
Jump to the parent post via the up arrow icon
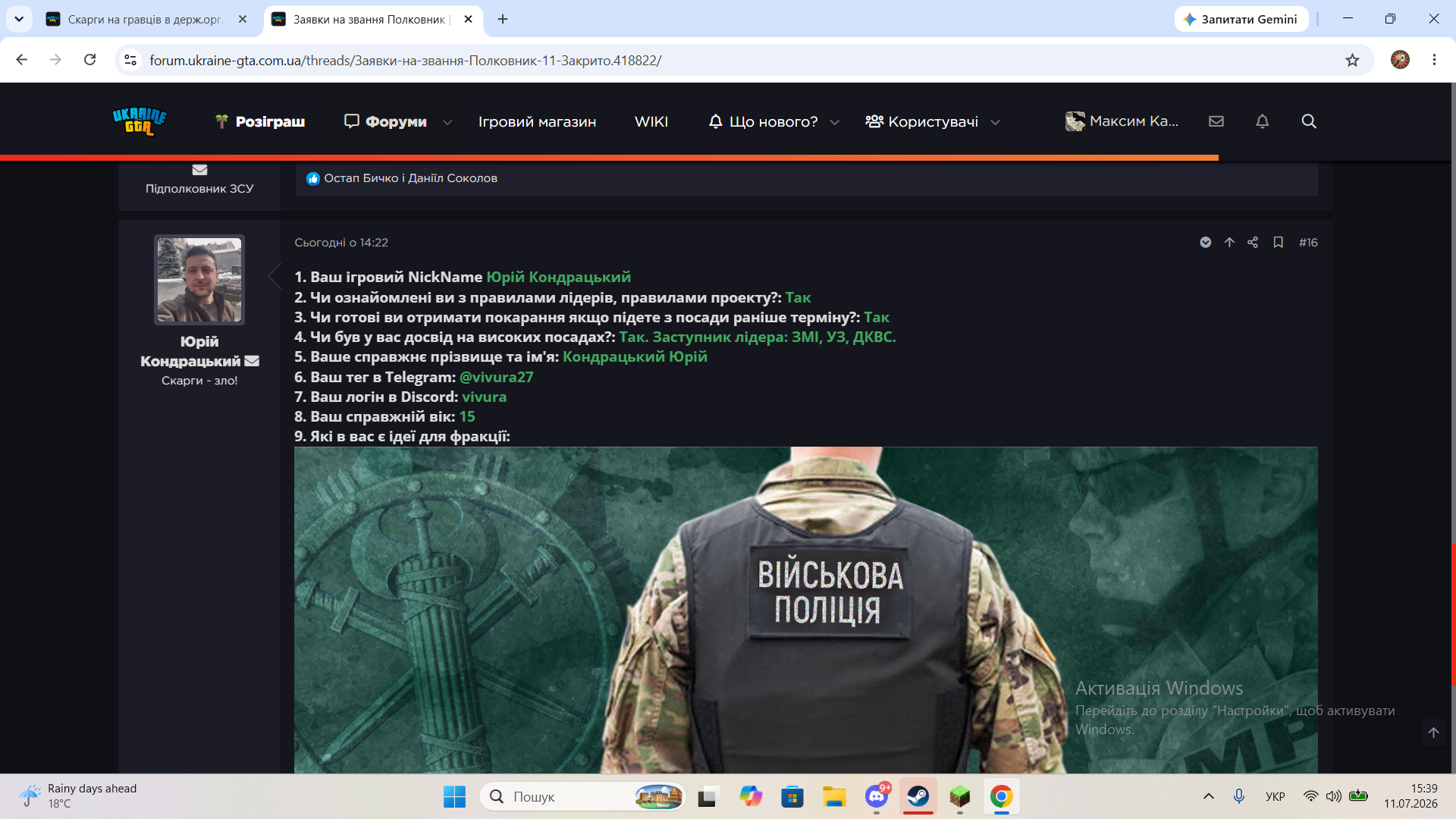point(1229,243)
